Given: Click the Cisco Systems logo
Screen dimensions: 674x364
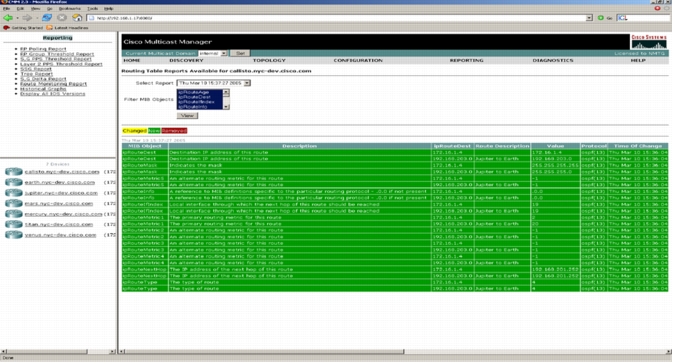Looking at the screenshot, I should pos(649,42).
